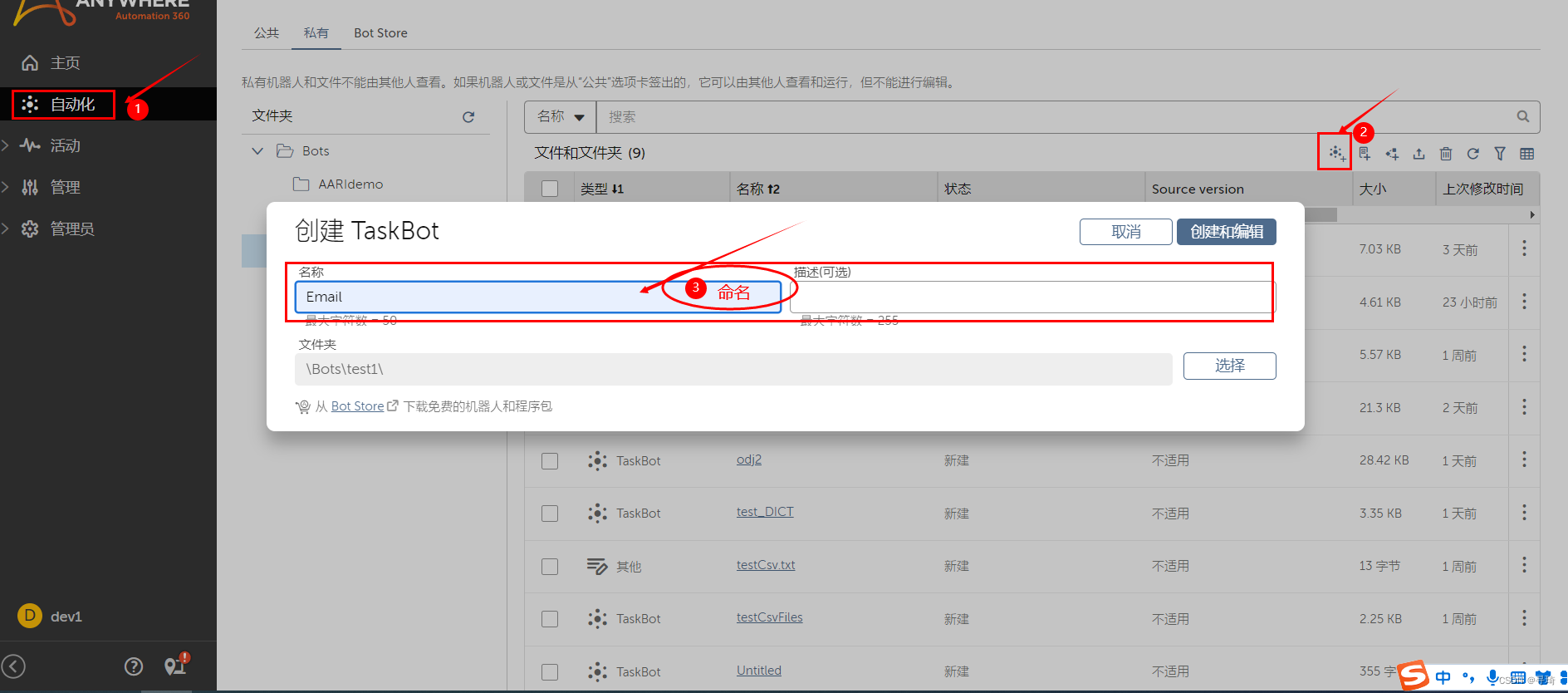Click the microphone icon in input toolbar
Screen dimensions: 1568x693
(1493, 677)
